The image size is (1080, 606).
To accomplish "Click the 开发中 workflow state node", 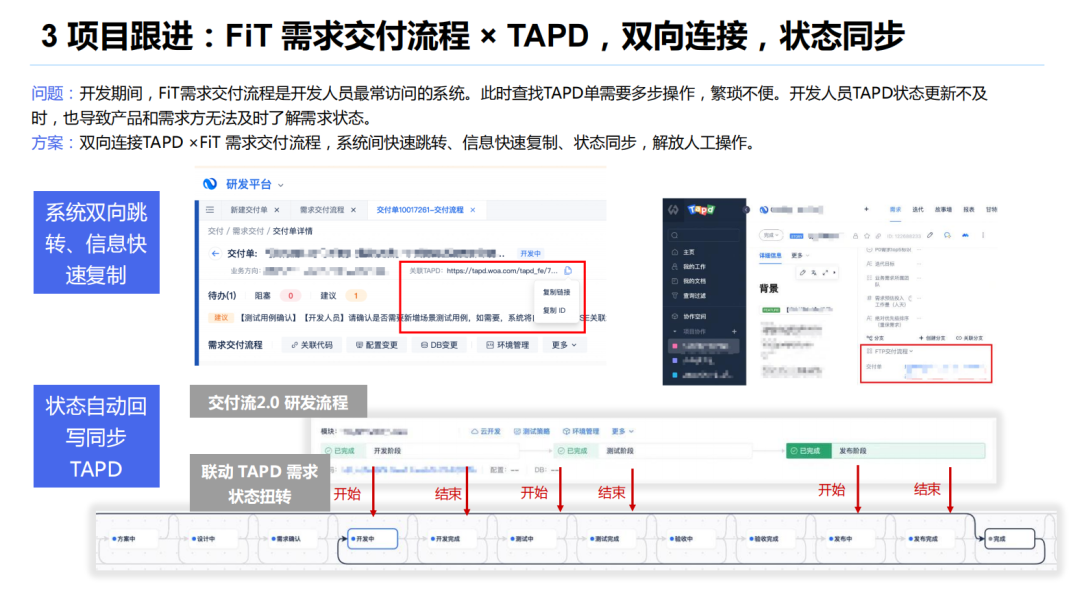I will 373,539.
